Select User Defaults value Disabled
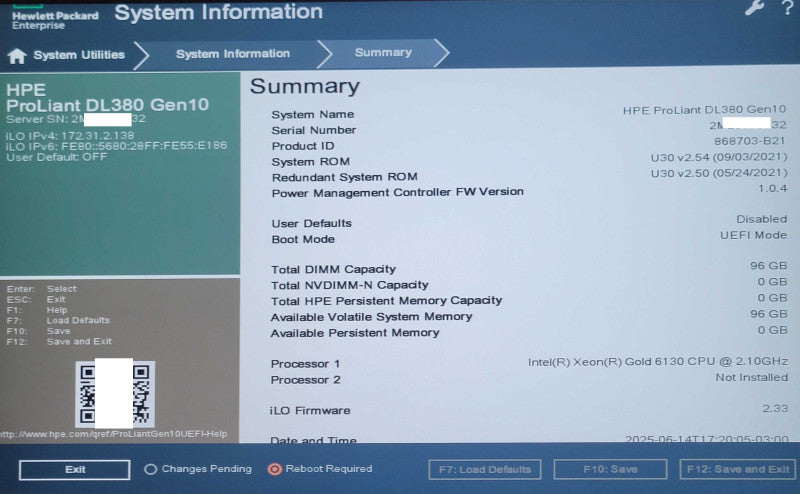800x494 pixels. coord(761,219)
